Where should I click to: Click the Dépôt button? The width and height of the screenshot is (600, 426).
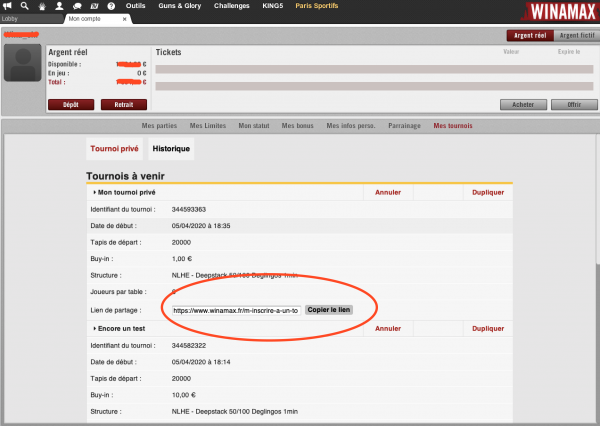(x=71, y=104)
